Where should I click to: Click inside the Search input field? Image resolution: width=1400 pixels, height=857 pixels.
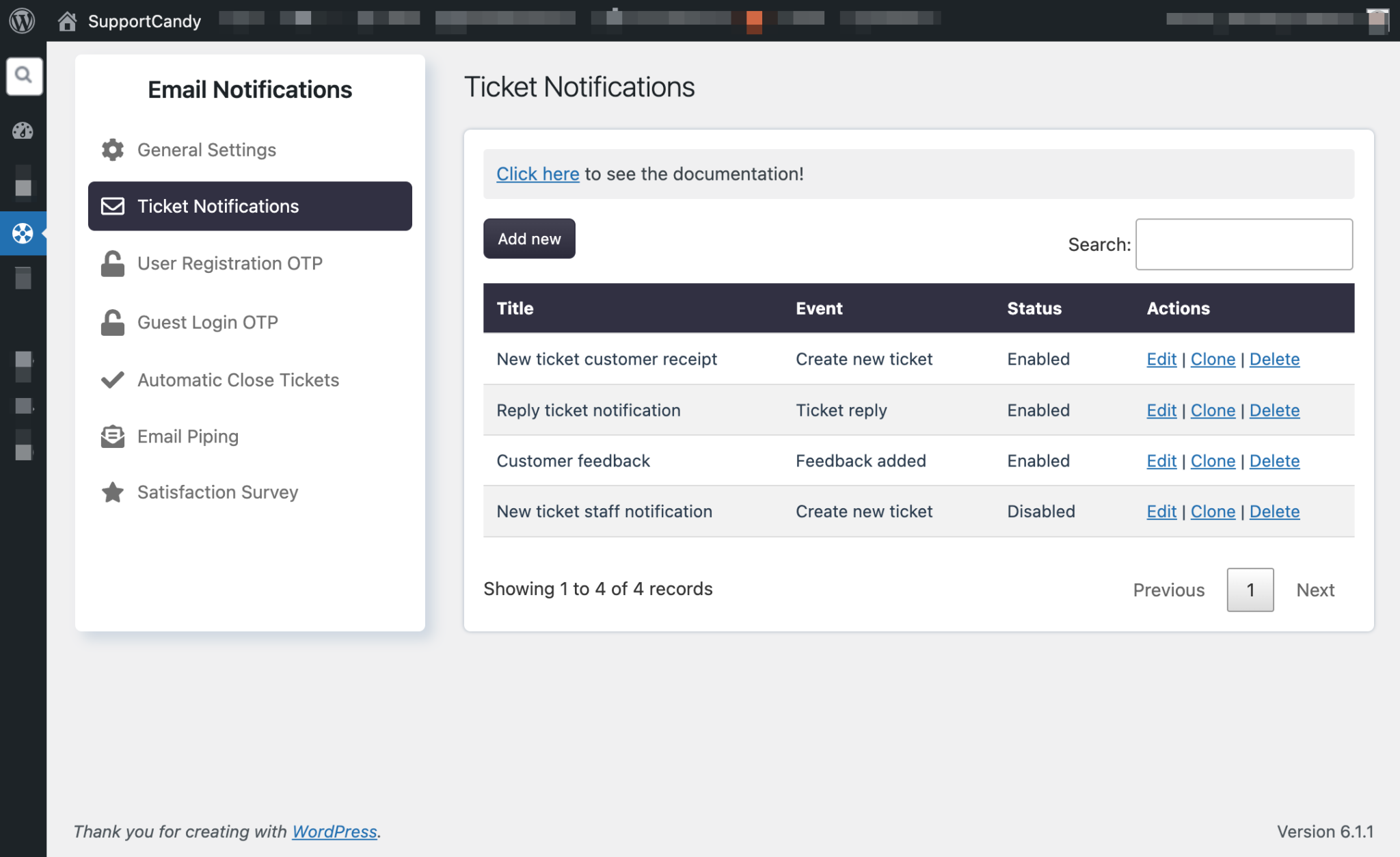1243,244
